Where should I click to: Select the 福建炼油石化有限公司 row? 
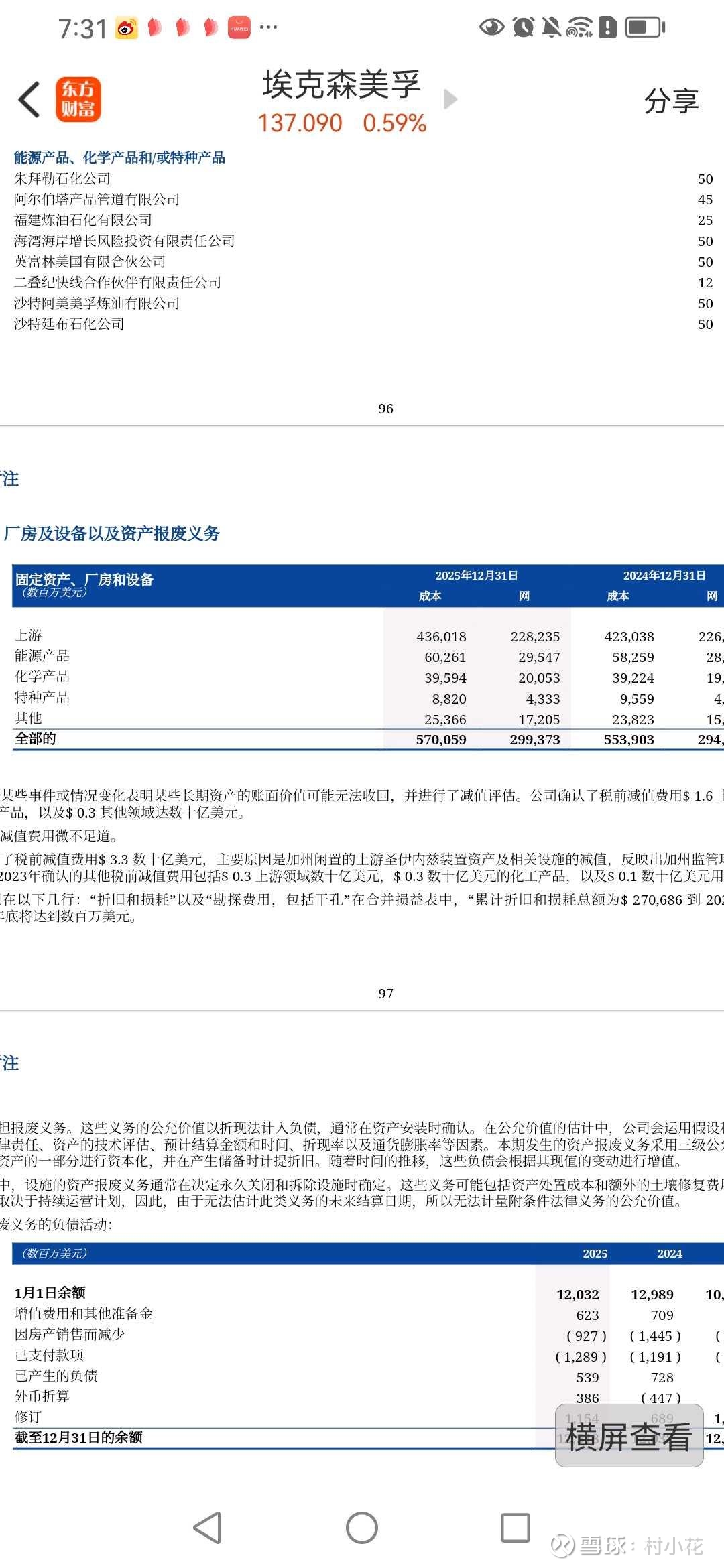[363, 220]
